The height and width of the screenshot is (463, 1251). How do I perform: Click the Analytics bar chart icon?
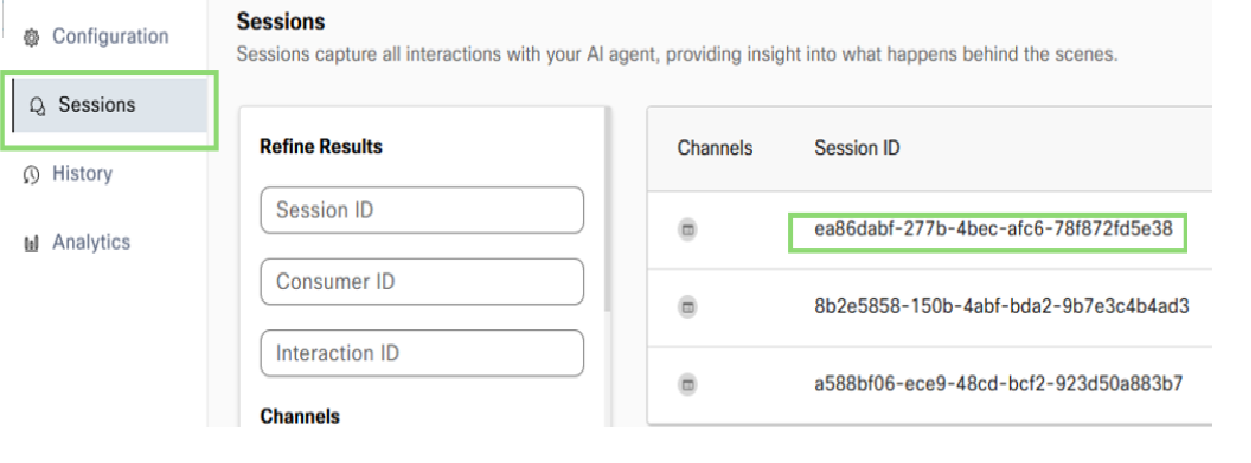tap(31, 243)
